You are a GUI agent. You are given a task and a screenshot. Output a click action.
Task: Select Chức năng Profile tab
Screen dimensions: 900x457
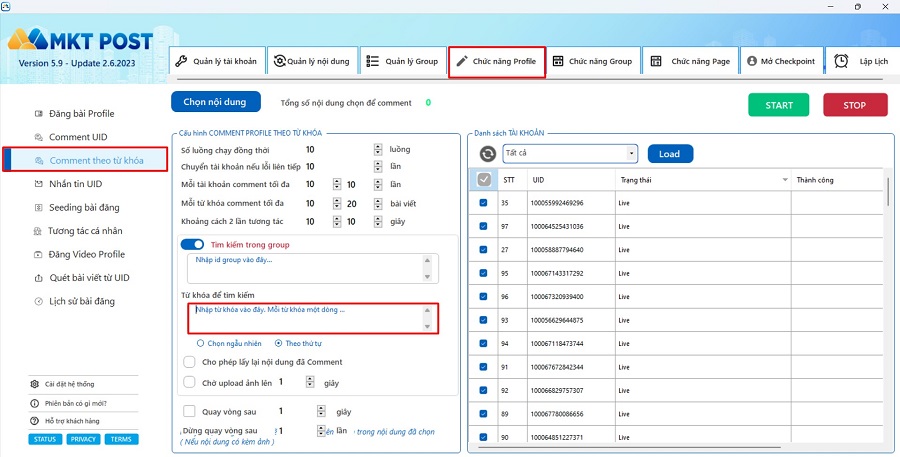[x=496, y=61]
